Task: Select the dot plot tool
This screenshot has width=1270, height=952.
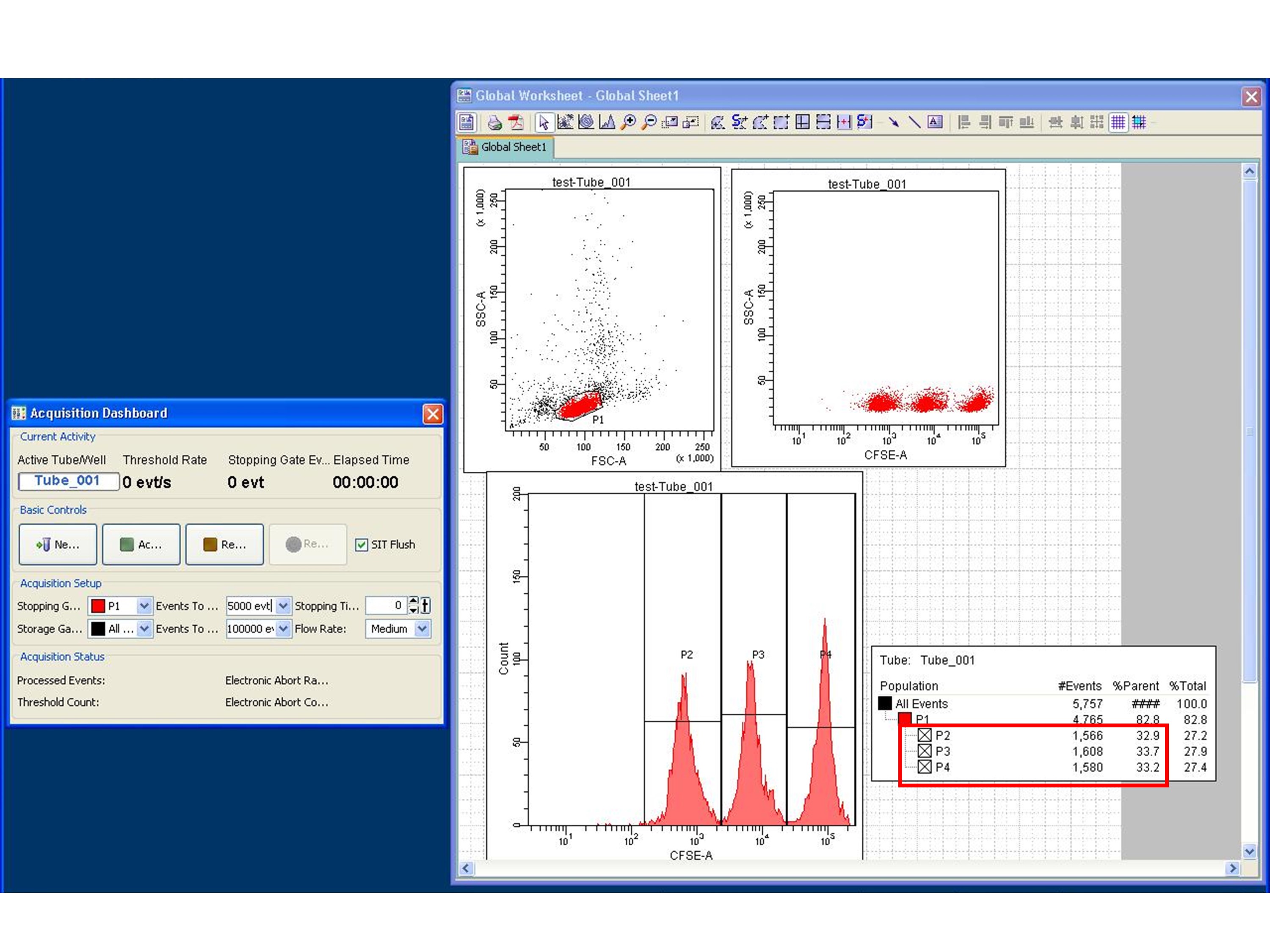Action: point(565,122)
